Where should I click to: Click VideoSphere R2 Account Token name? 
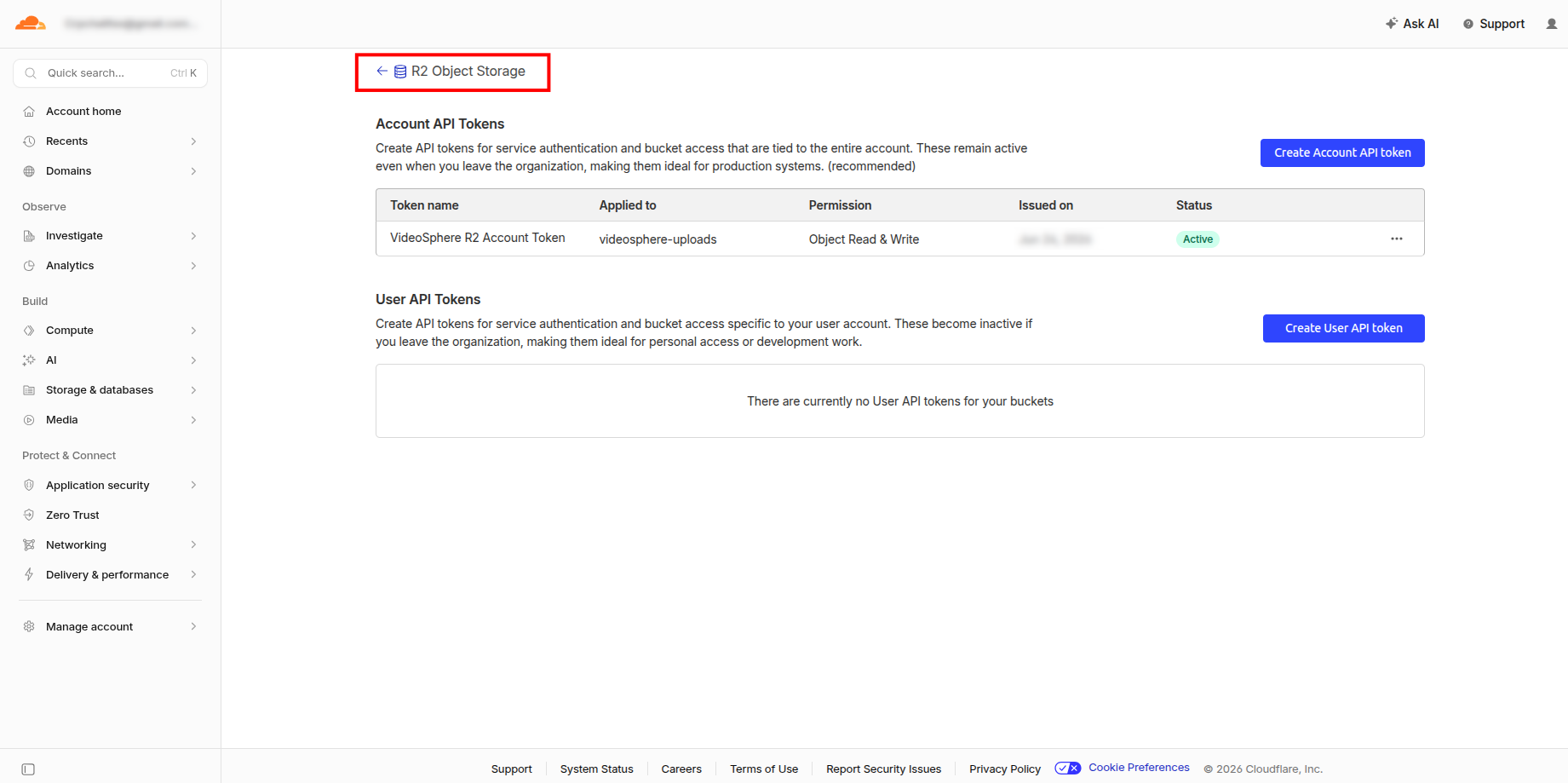[478, 238]
